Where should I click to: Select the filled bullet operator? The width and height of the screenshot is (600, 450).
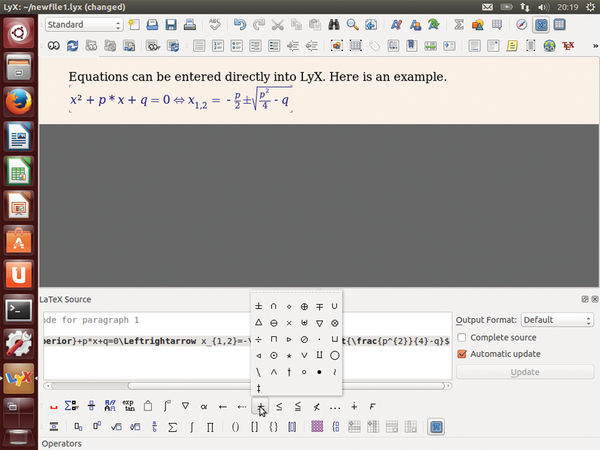[320, 372]
